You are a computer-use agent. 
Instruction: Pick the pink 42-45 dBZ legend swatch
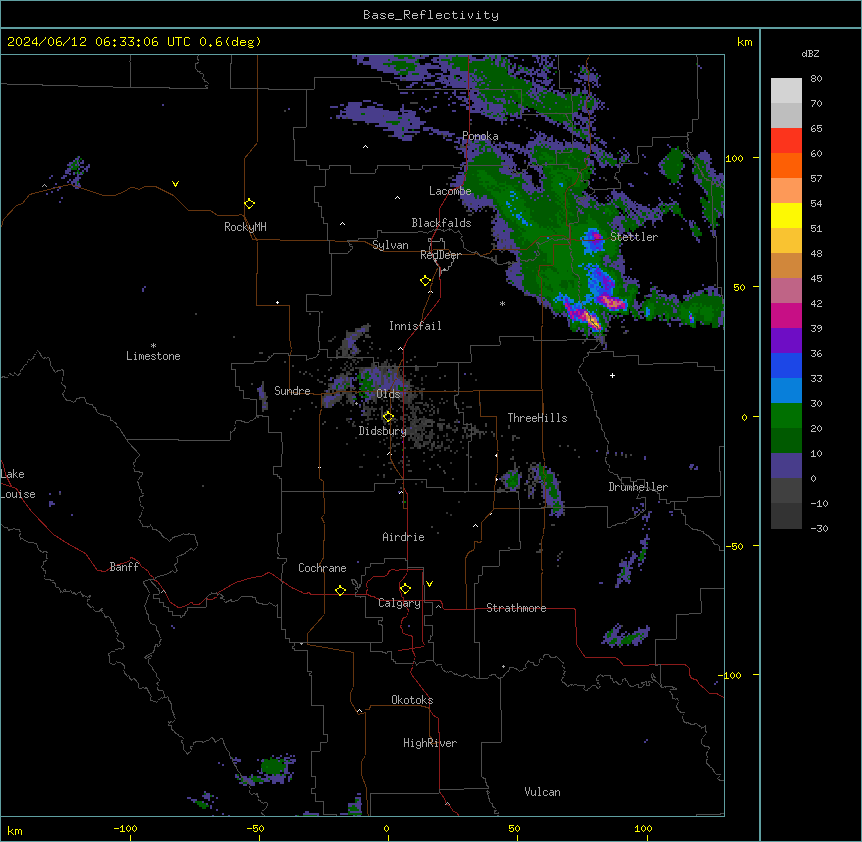tap(786, 291)
